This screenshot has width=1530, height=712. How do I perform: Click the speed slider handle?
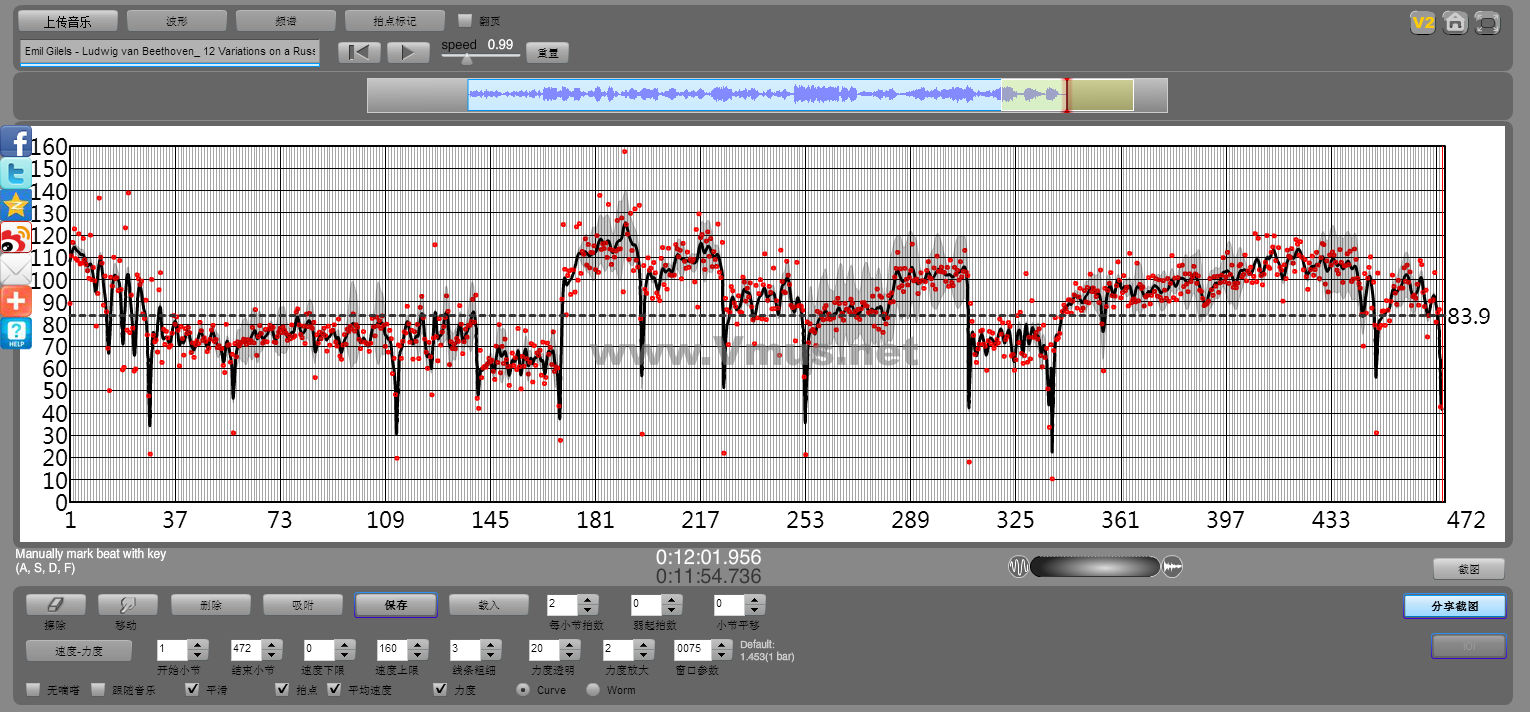(467, 58)
